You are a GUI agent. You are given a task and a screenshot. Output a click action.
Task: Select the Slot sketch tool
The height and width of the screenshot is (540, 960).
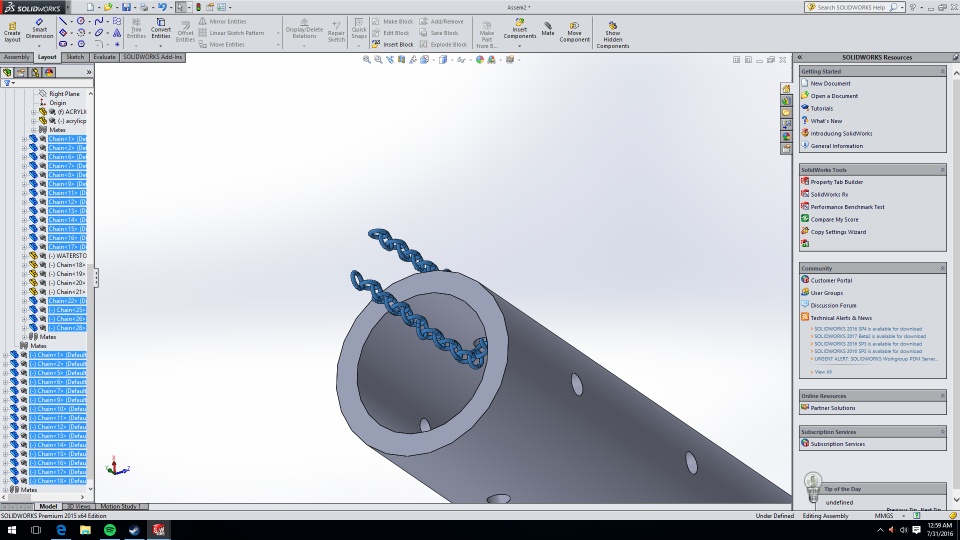(x=62, y=44)
